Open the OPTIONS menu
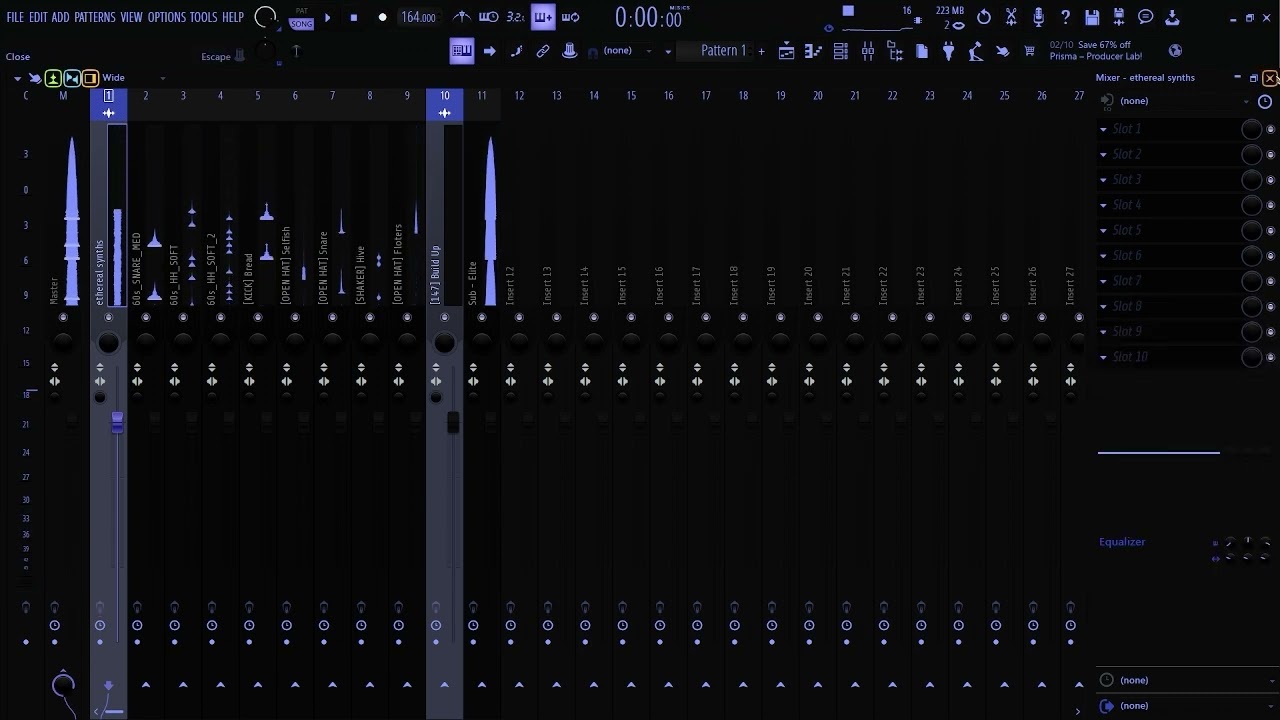Viewport: 1280px width, 720px height. (x=167, y=17)
